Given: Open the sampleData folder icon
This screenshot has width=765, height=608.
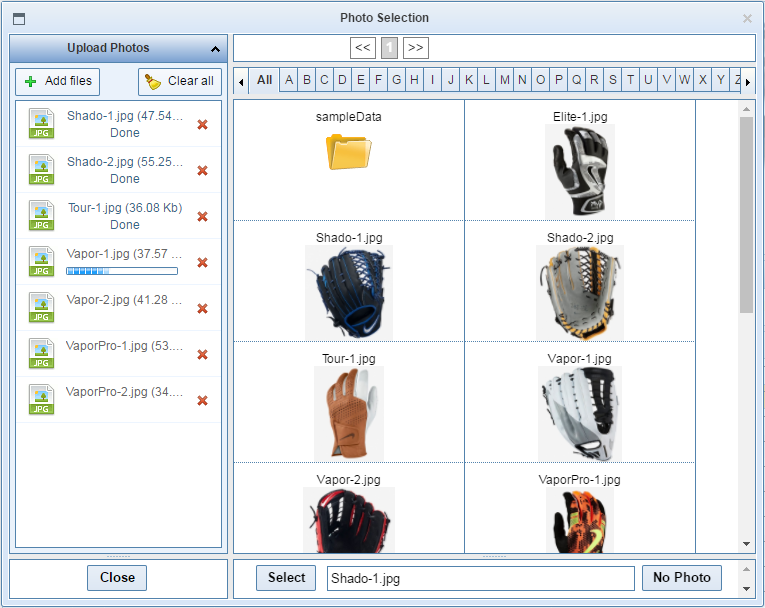Looking at the screenshot, I should [x=348, y=151].
